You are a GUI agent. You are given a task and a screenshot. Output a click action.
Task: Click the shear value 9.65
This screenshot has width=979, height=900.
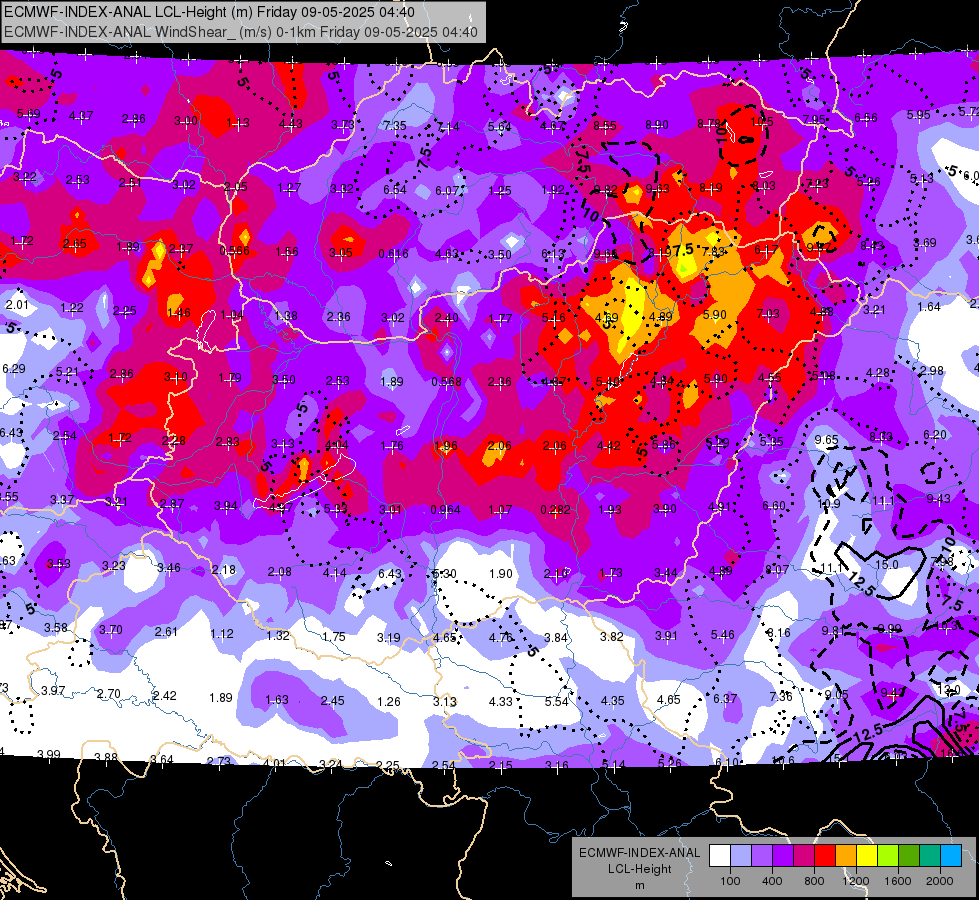827,440
